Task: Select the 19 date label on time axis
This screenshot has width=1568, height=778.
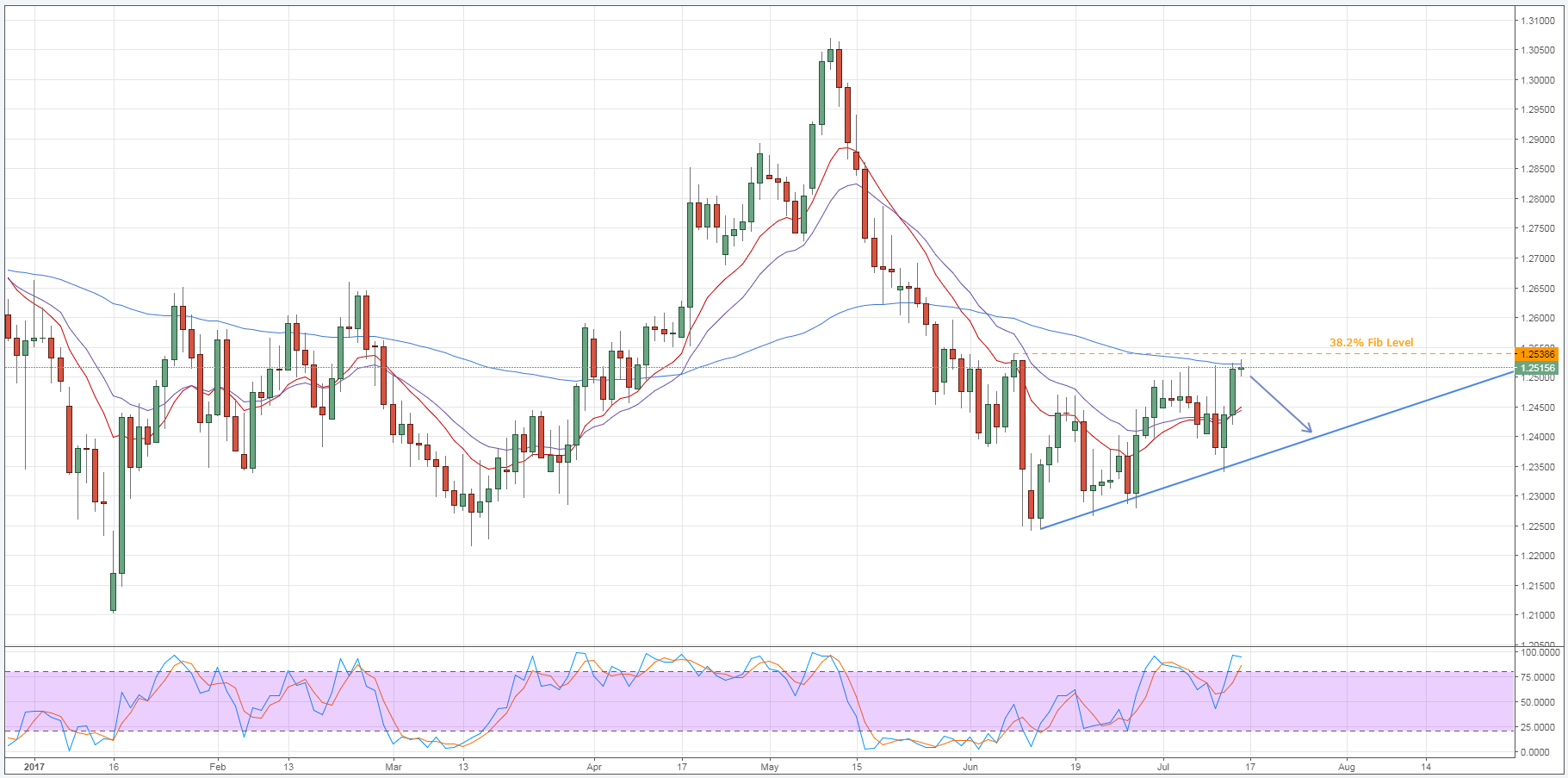Action: [1075, 767]
